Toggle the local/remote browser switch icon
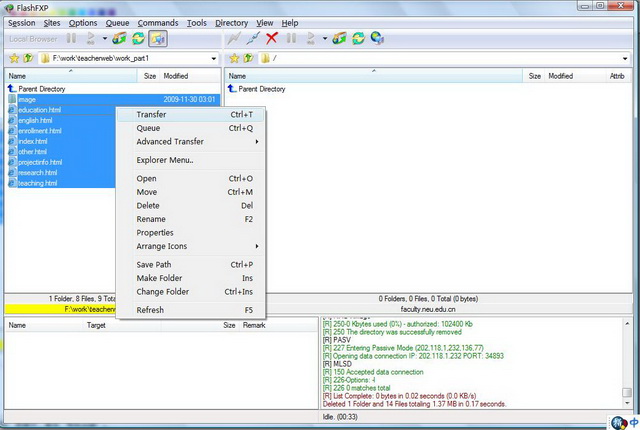640x430 pixels. point(158,39)
